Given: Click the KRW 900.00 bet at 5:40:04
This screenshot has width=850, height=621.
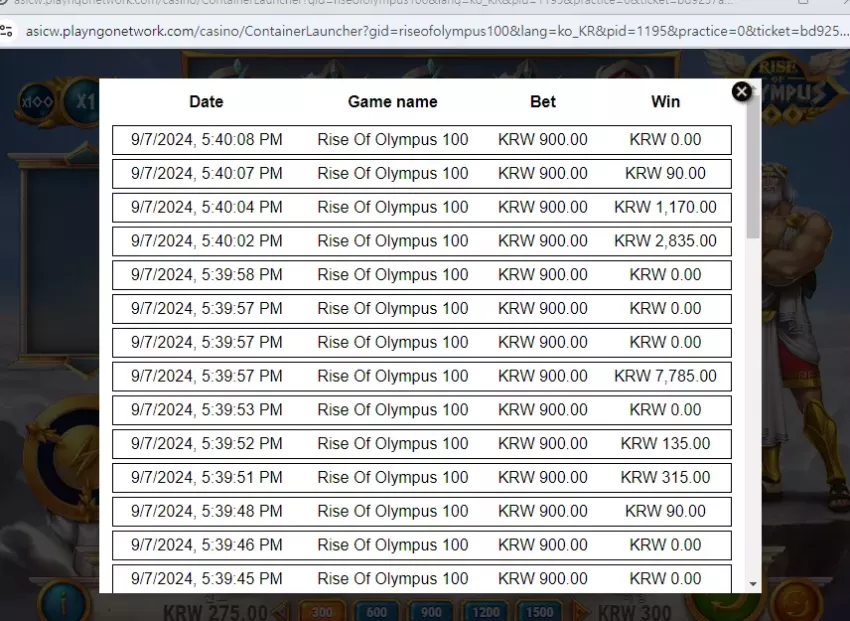Looking at the screenshot, I should (x=543, y=207).
